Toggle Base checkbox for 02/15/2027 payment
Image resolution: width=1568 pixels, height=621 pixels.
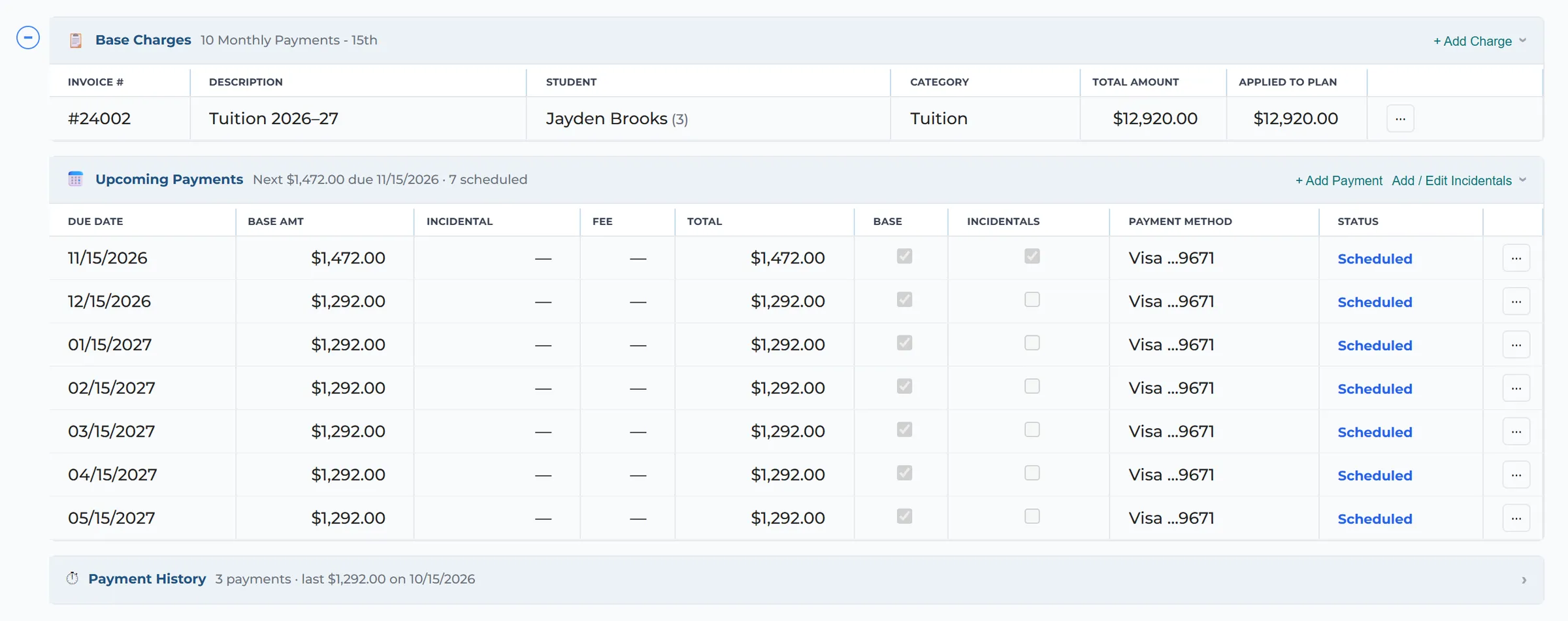(904, 386)
